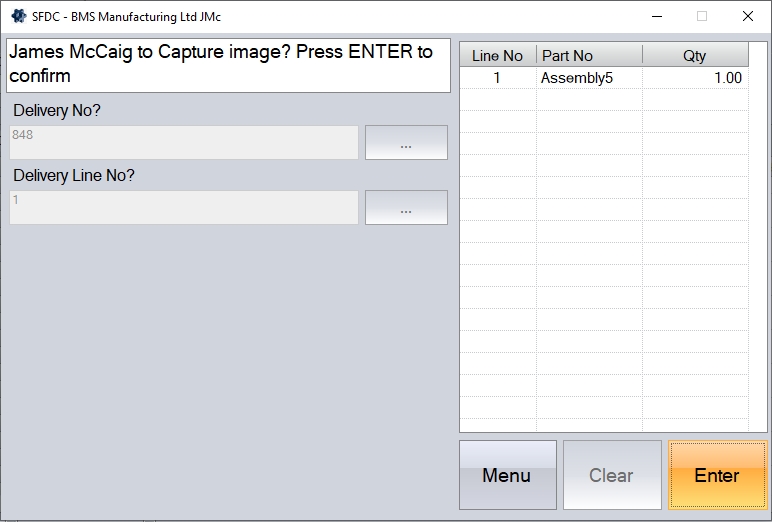The height and width of the screenshot is (522, 772).
Task: Click the Qty column header
Action: coord(694,56)
